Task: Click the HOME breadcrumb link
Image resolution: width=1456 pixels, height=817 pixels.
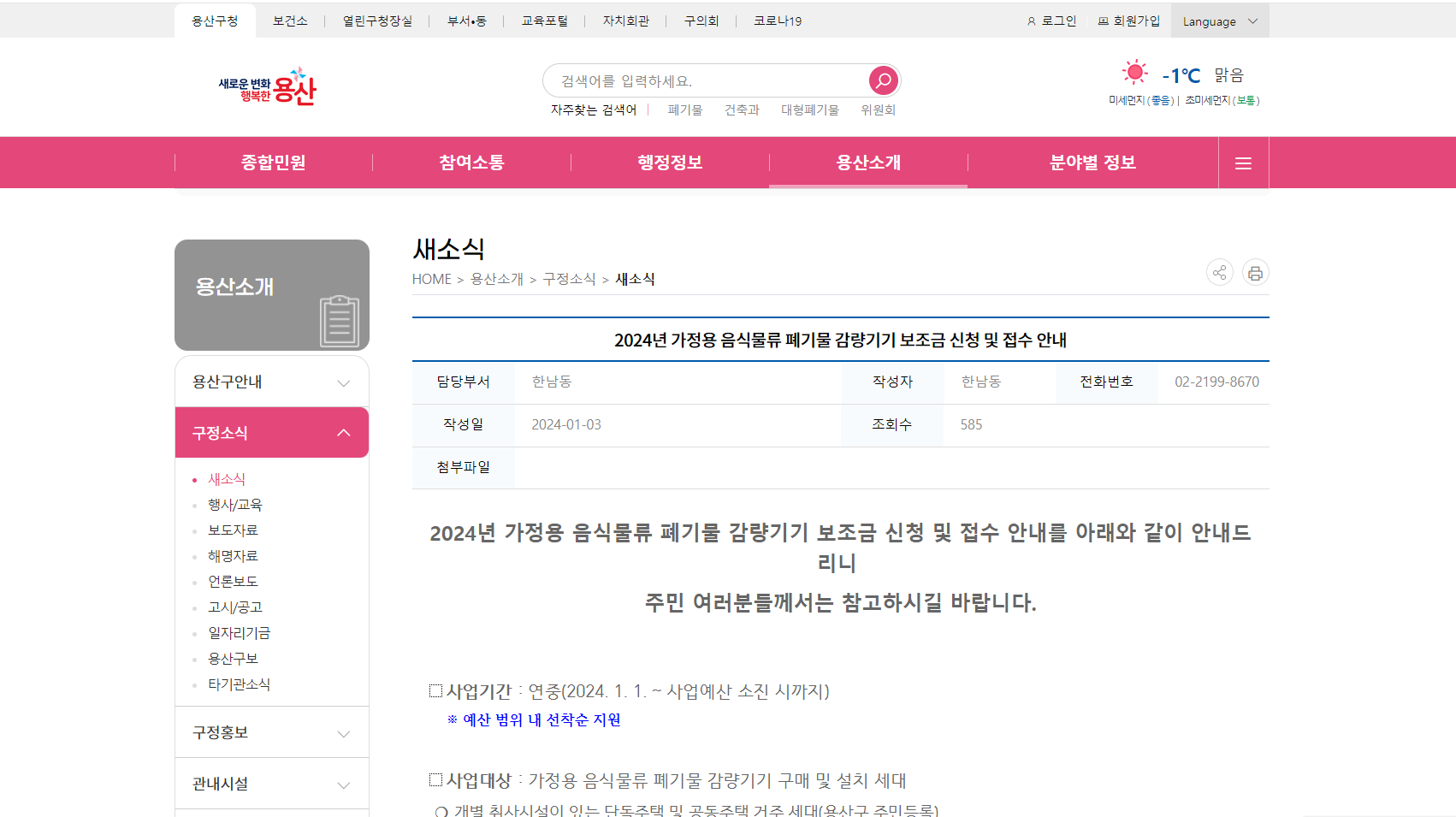Action: [431, 279]
